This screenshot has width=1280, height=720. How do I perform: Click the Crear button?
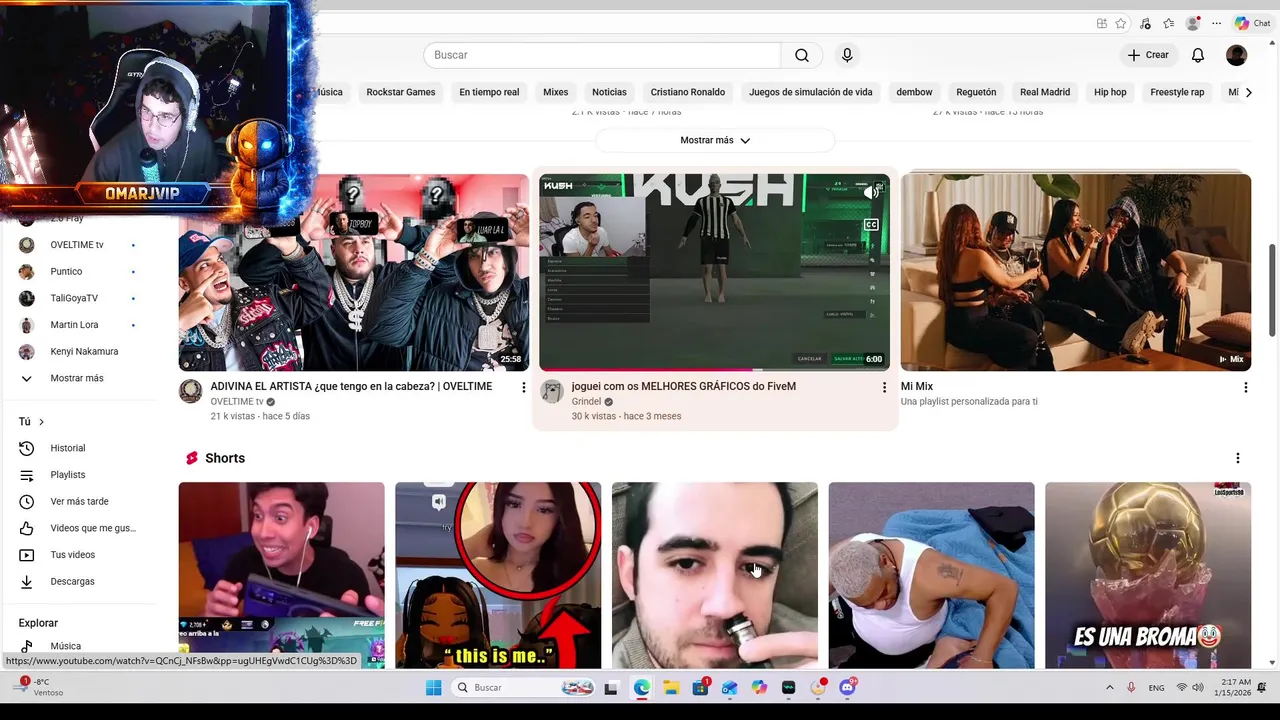(1148, 55)
